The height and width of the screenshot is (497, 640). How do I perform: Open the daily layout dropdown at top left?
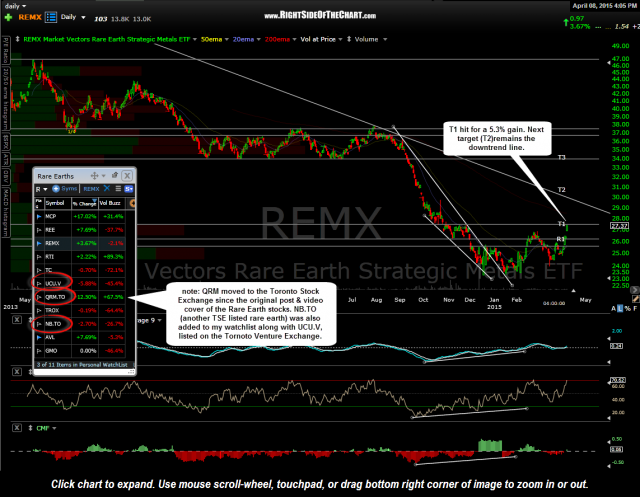15,6
